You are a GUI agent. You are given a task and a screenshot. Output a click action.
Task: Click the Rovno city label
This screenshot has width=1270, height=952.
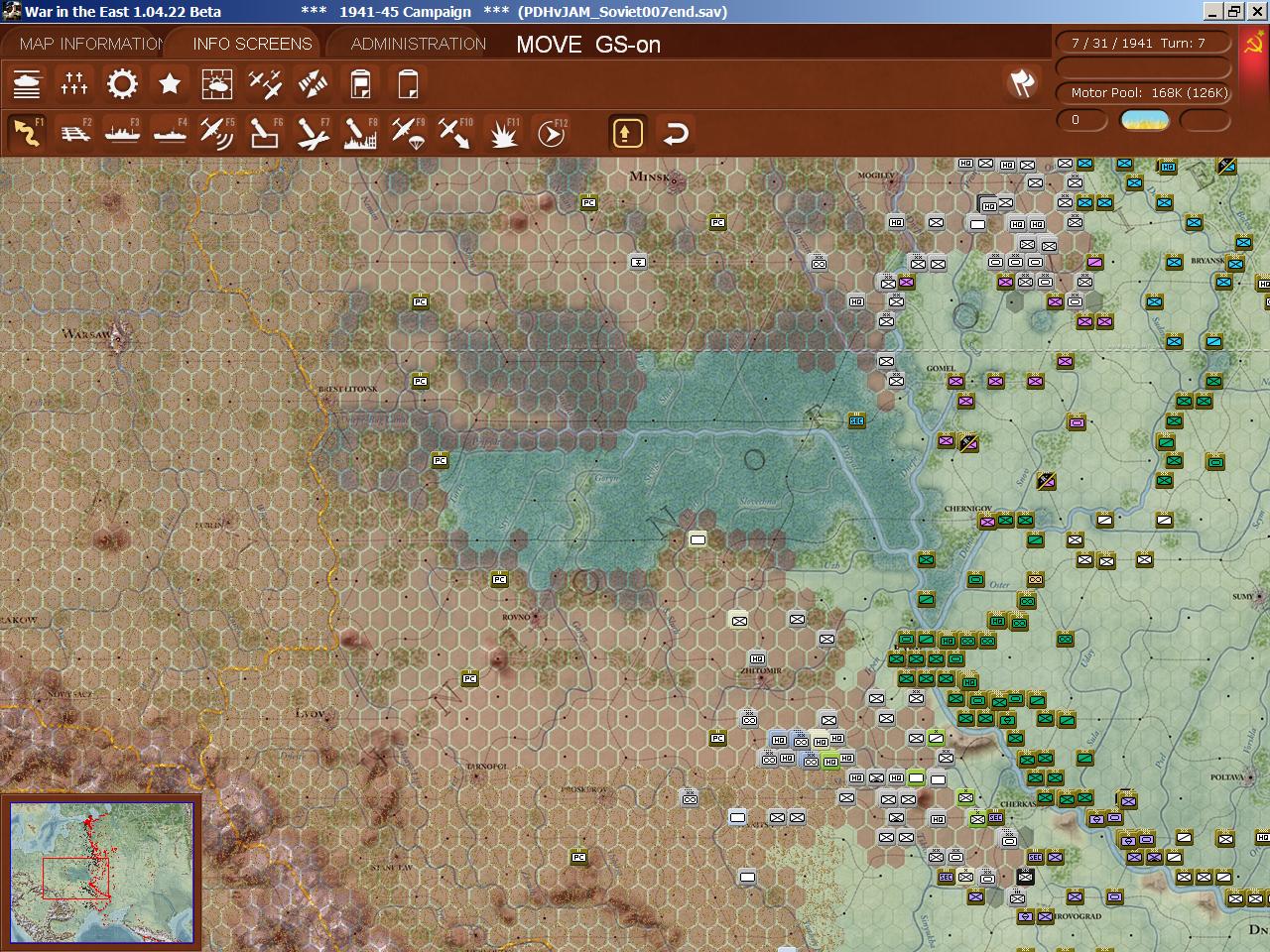click(x=516, y=617)
